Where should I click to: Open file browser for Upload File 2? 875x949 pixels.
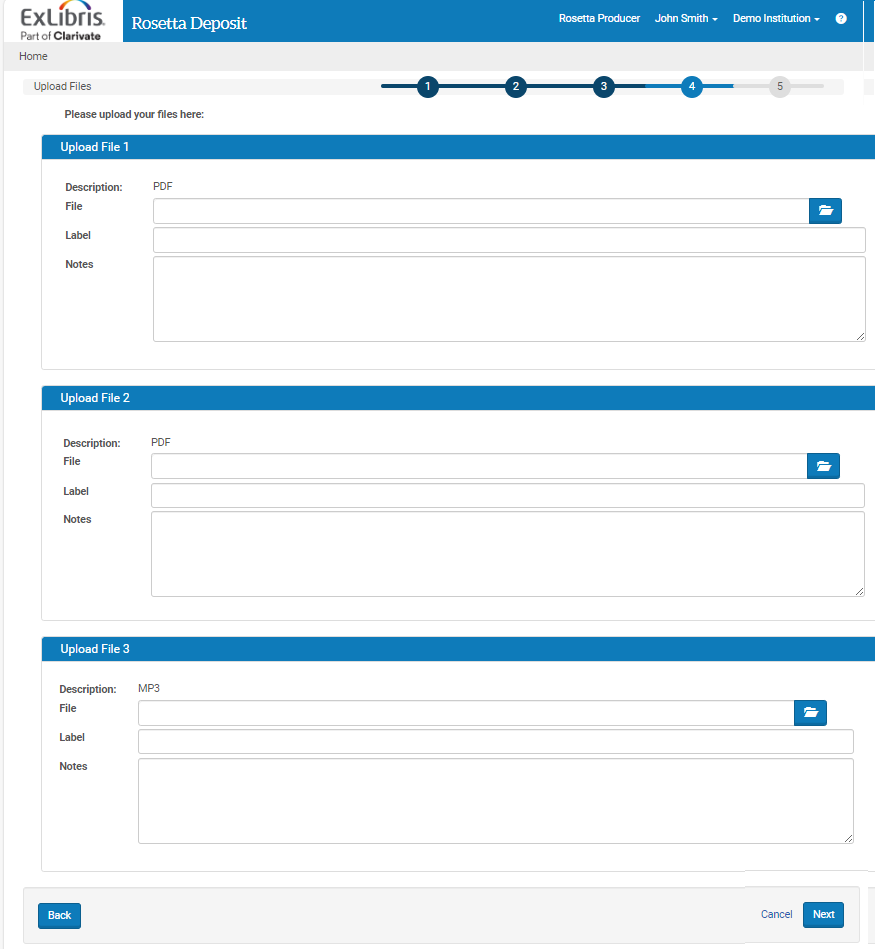(823, 466)
